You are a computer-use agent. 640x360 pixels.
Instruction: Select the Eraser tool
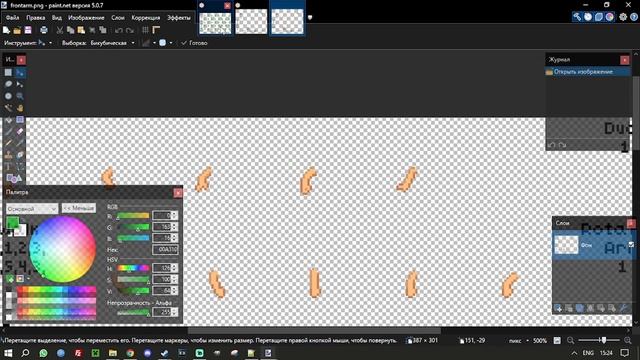tap(20, 131)
